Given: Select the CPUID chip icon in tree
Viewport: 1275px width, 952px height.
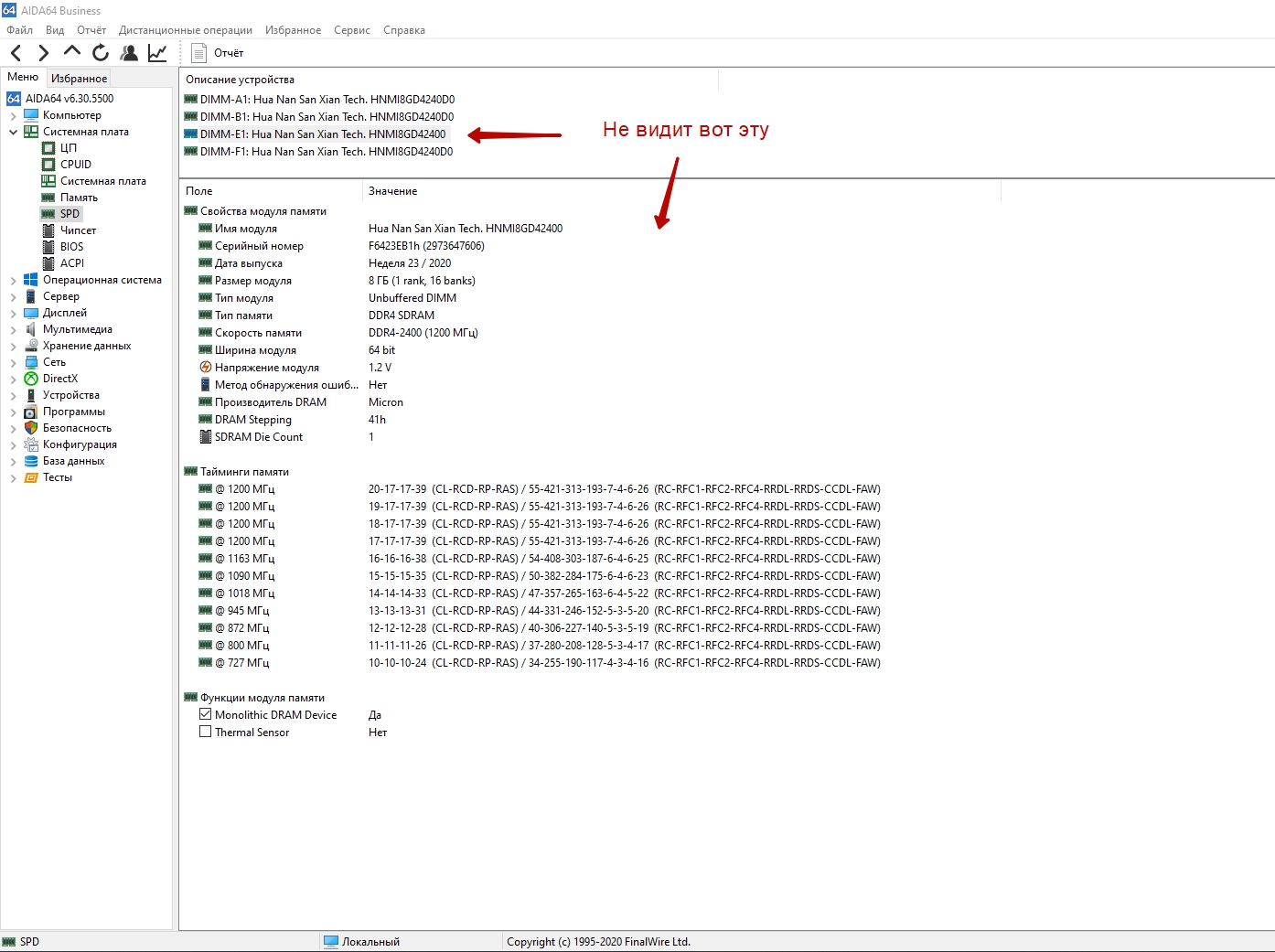Looking at the screenshot, I should pyautogui.click(x=48, y=165).
